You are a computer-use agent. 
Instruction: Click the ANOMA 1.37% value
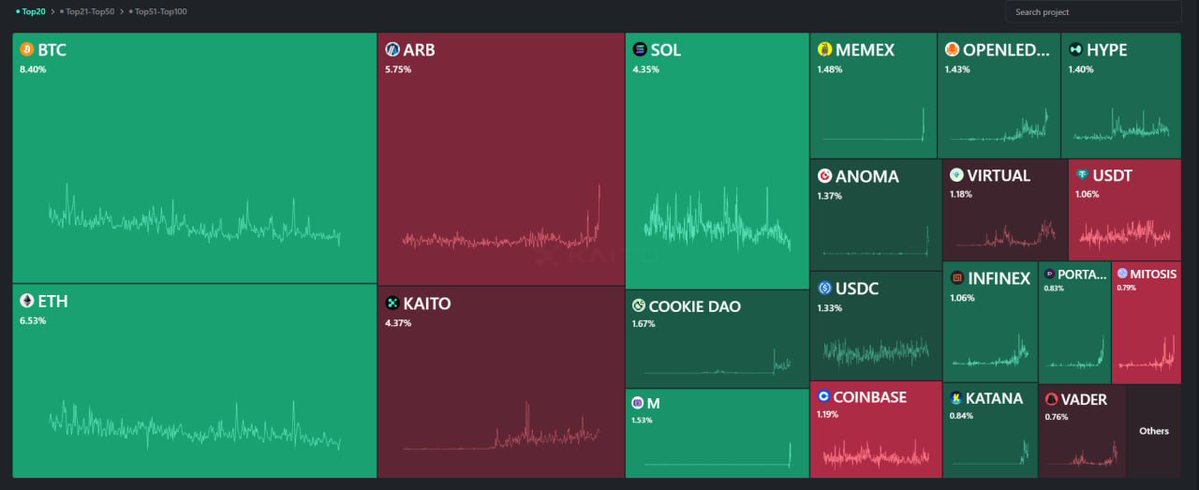coord(830,196)
